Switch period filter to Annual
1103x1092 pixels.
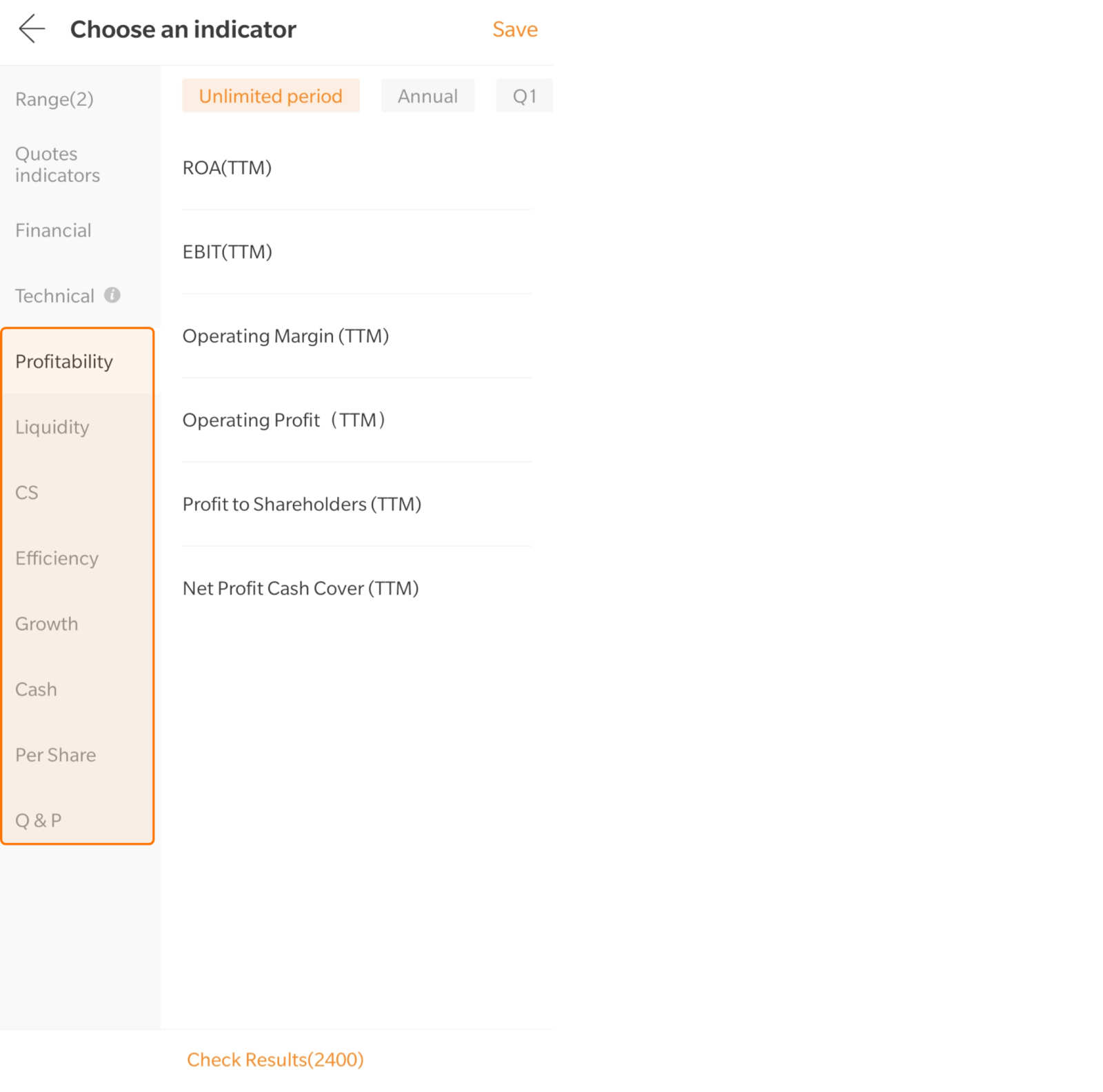click(x=427, y=96)
